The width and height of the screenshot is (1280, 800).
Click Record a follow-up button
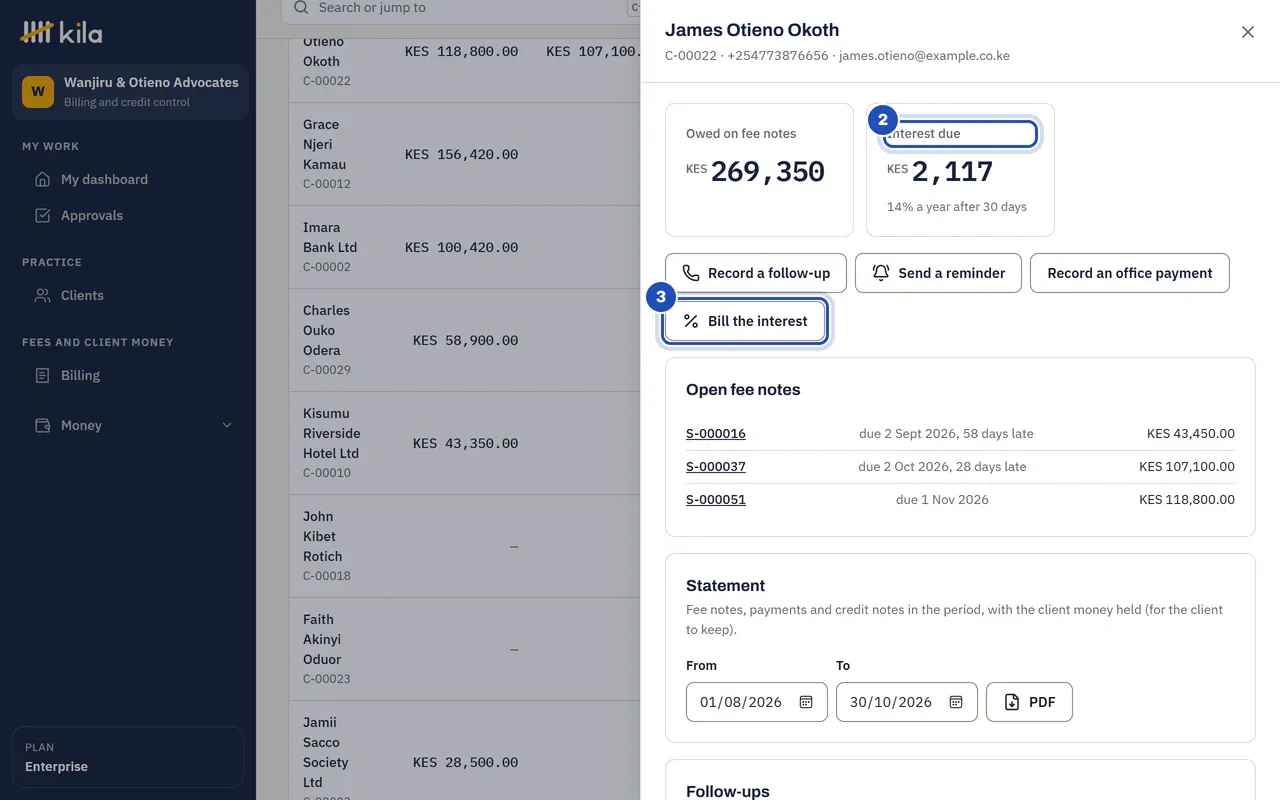coord(756,273)
